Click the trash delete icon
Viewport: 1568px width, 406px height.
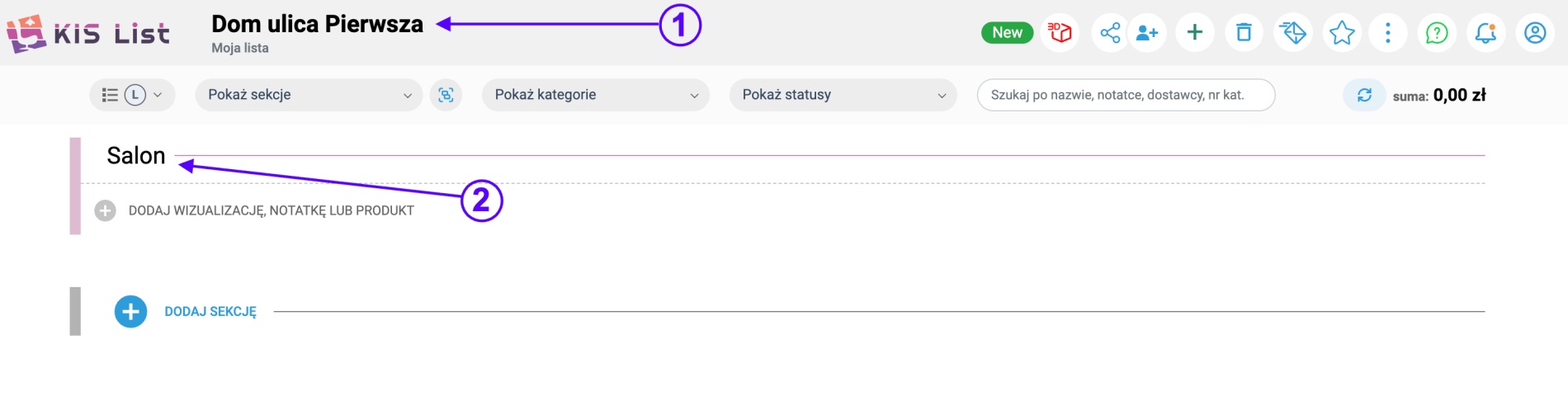[x=1244, y=33]
